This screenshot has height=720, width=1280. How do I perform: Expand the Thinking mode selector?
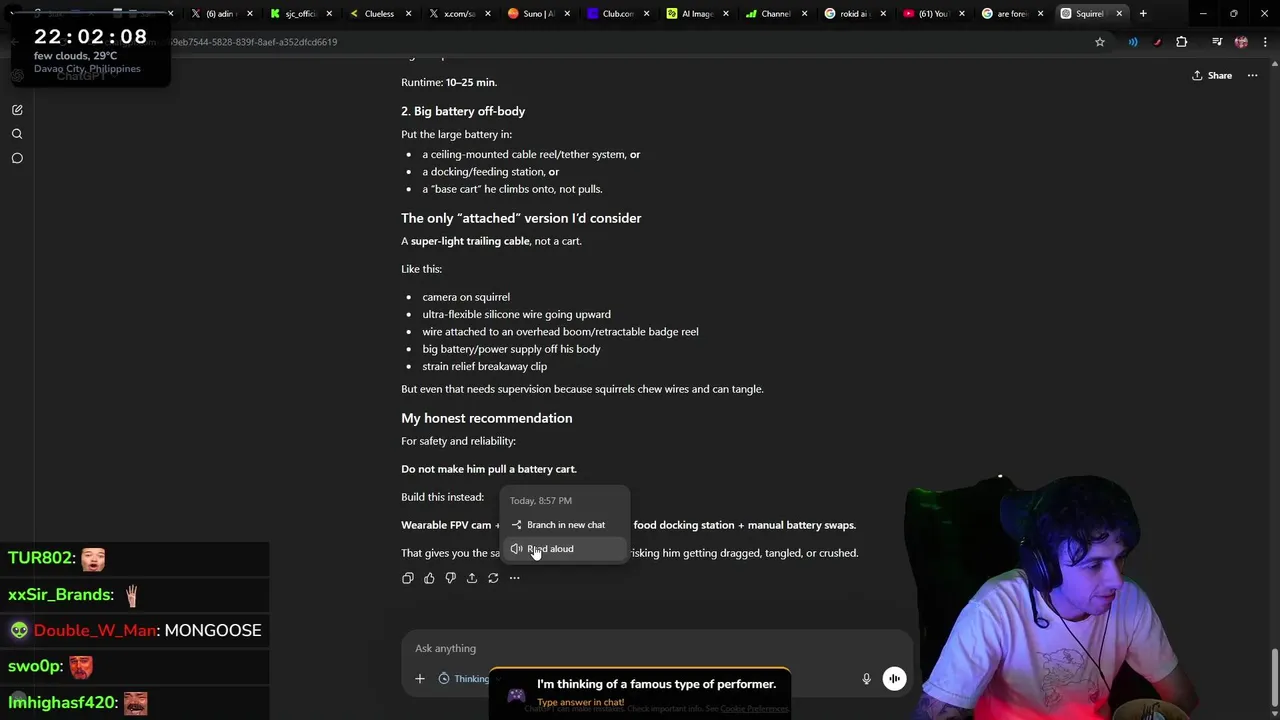click(466, 679)
